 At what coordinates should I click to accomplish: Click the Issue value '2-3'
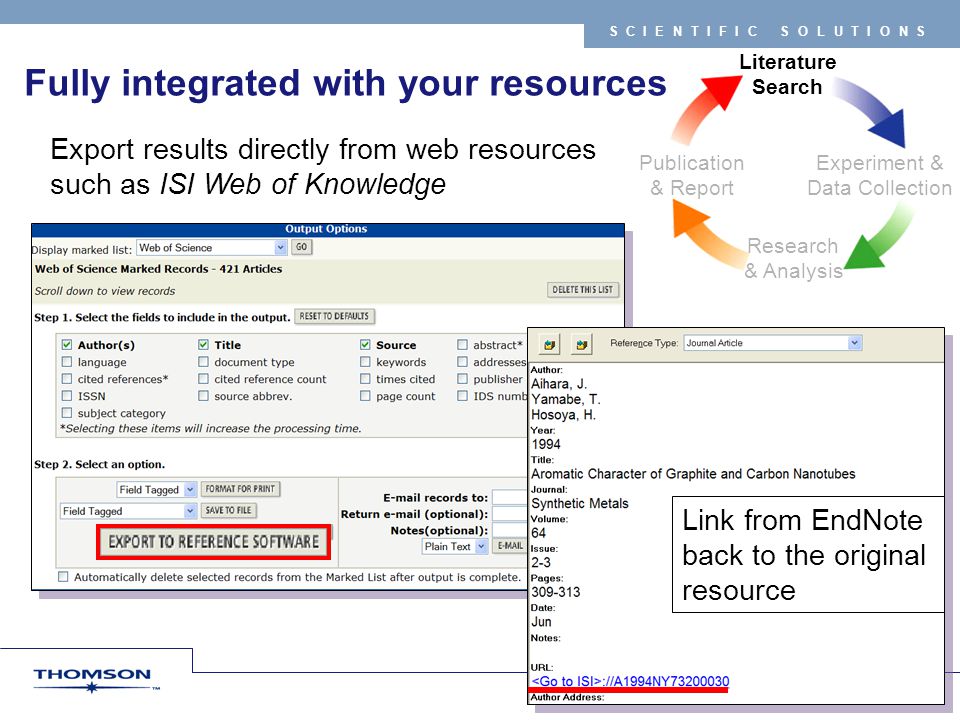coord(541,563)
